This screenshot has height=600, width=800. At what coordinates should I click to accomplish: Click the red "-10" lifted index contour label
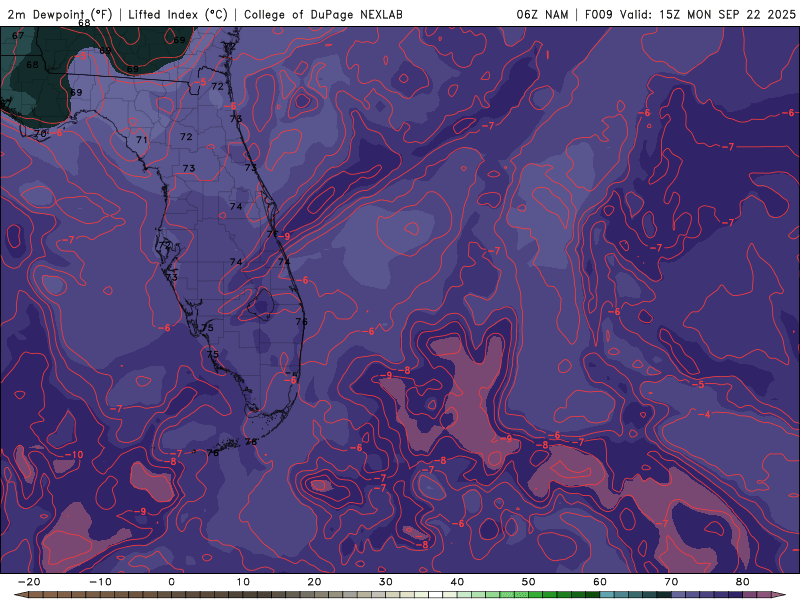74,455
